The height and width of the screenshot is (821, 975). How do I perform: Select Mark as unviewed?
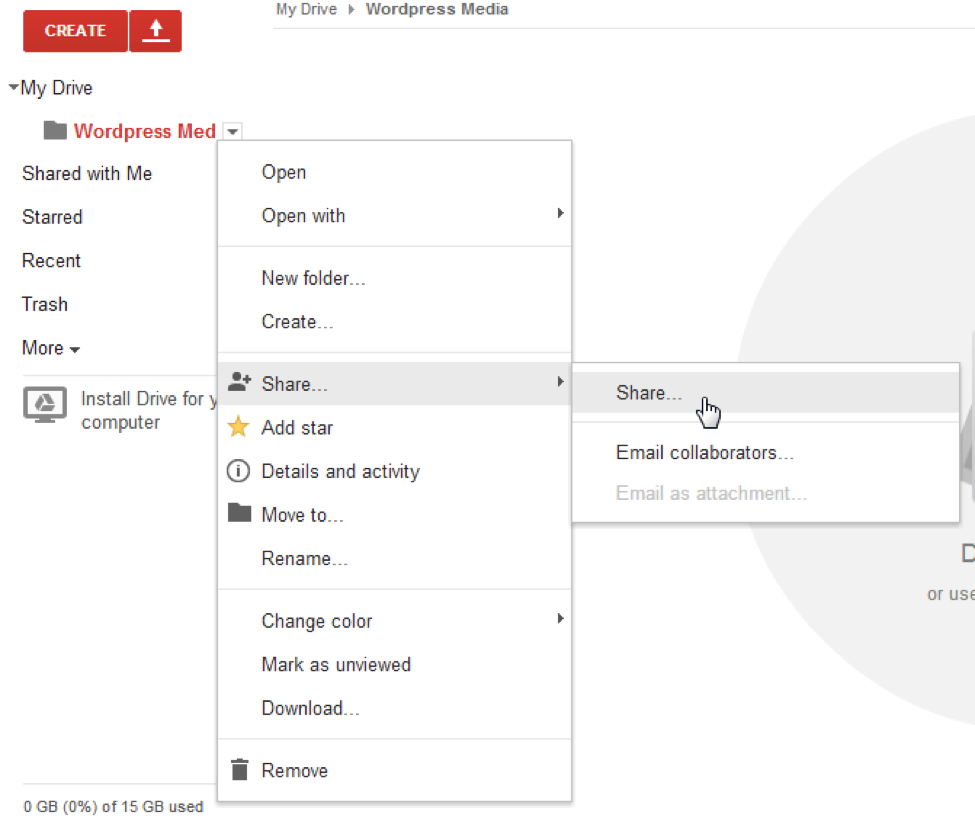pos(336,664)
